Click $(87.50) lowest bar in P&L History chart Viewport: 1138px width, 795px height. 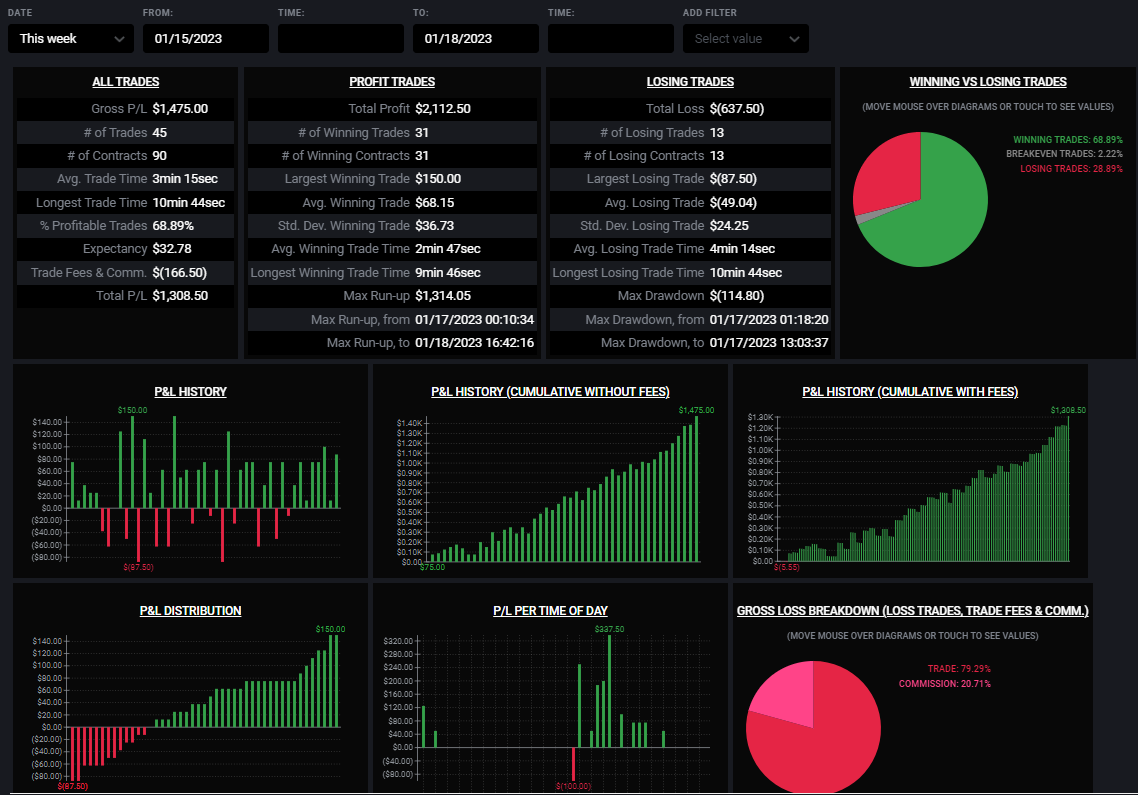(138, 535)
